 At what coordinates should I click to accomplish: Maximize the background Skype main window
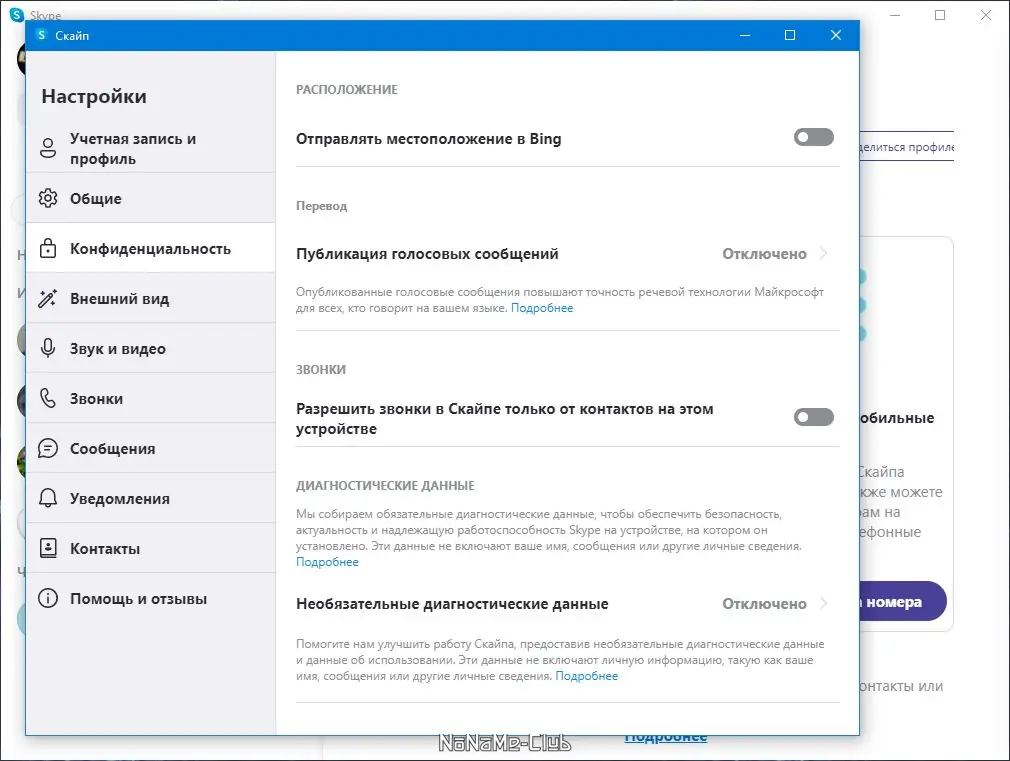940,15
